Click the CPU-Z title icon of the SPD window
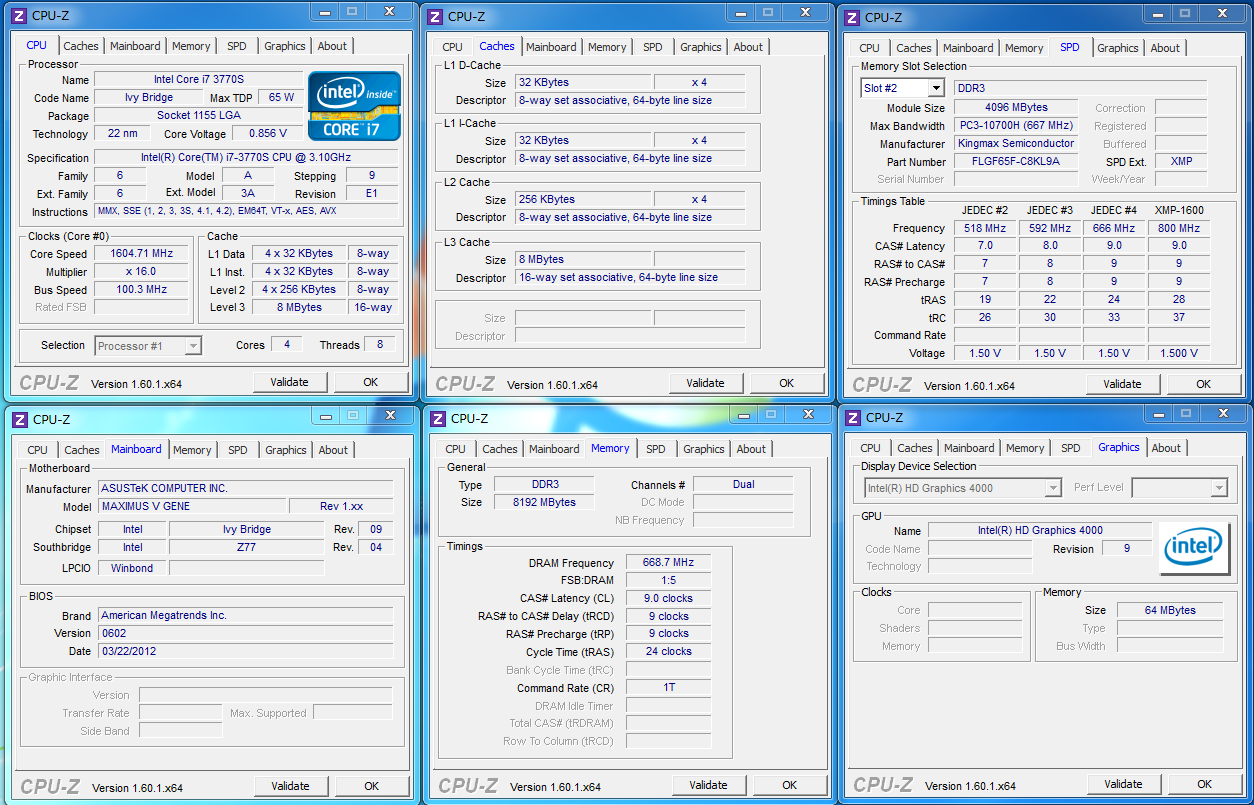The width and height of the screenshot is (1254, 805). 851,17
